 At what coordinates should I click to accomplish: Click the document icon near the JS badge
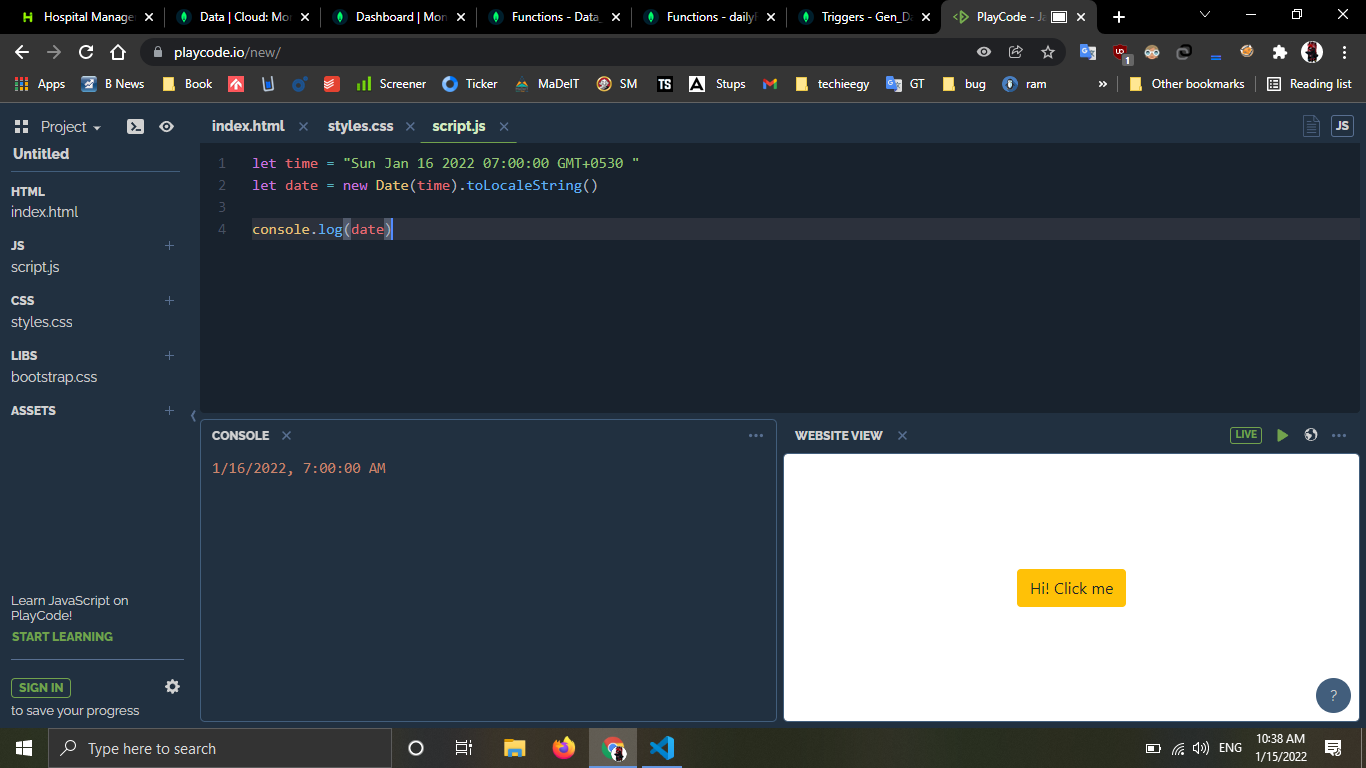1311,126
